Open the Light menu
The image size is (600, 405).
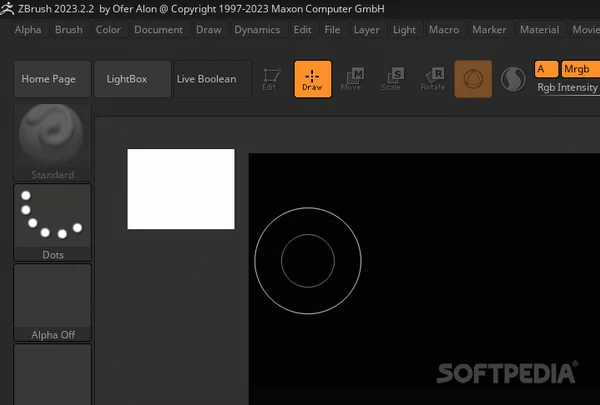[404, 30]
